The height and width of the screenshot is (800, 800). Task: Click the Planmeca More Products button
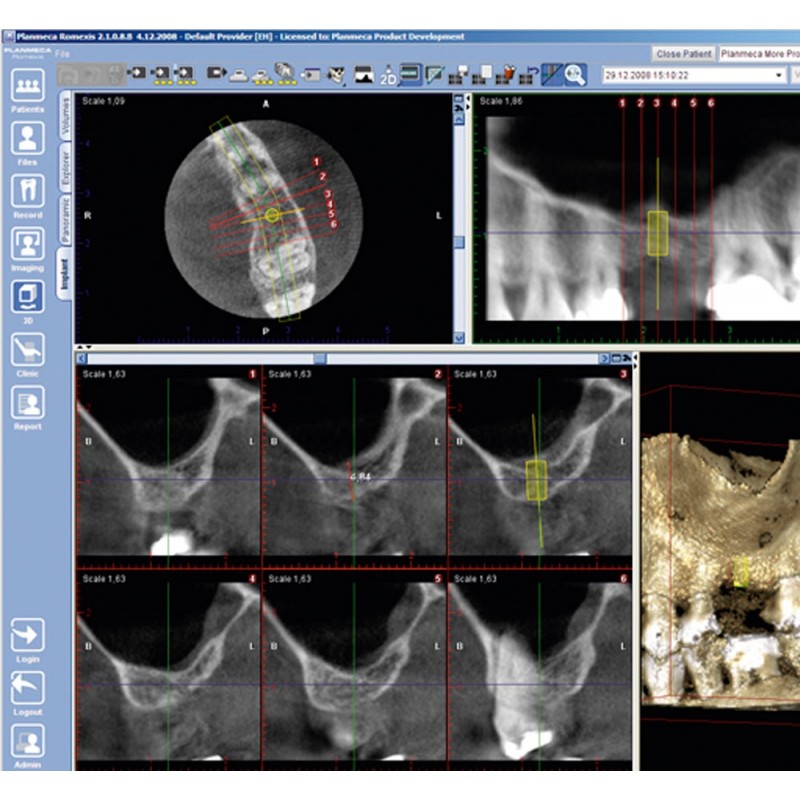pyautogui.click(x=760, y=52)
